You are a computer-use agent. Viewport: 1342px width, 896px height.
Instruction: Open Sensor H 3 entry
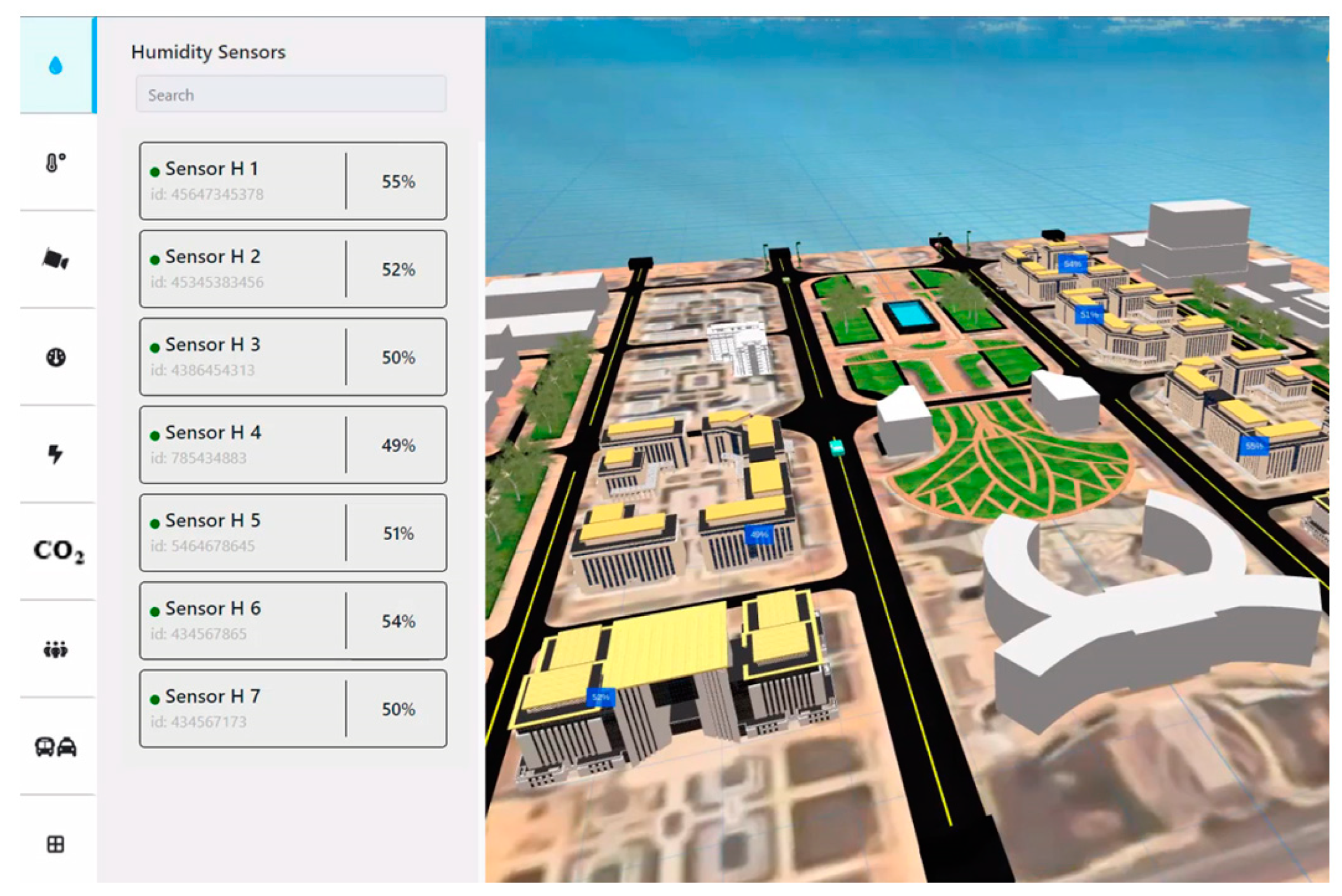(293, 357)
